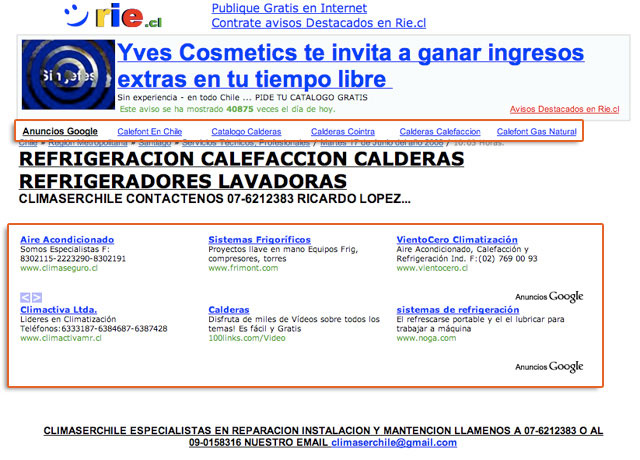Open 'Calderas Cointra' link
Screen dimensions: 640x460
(x=343, y=132)
